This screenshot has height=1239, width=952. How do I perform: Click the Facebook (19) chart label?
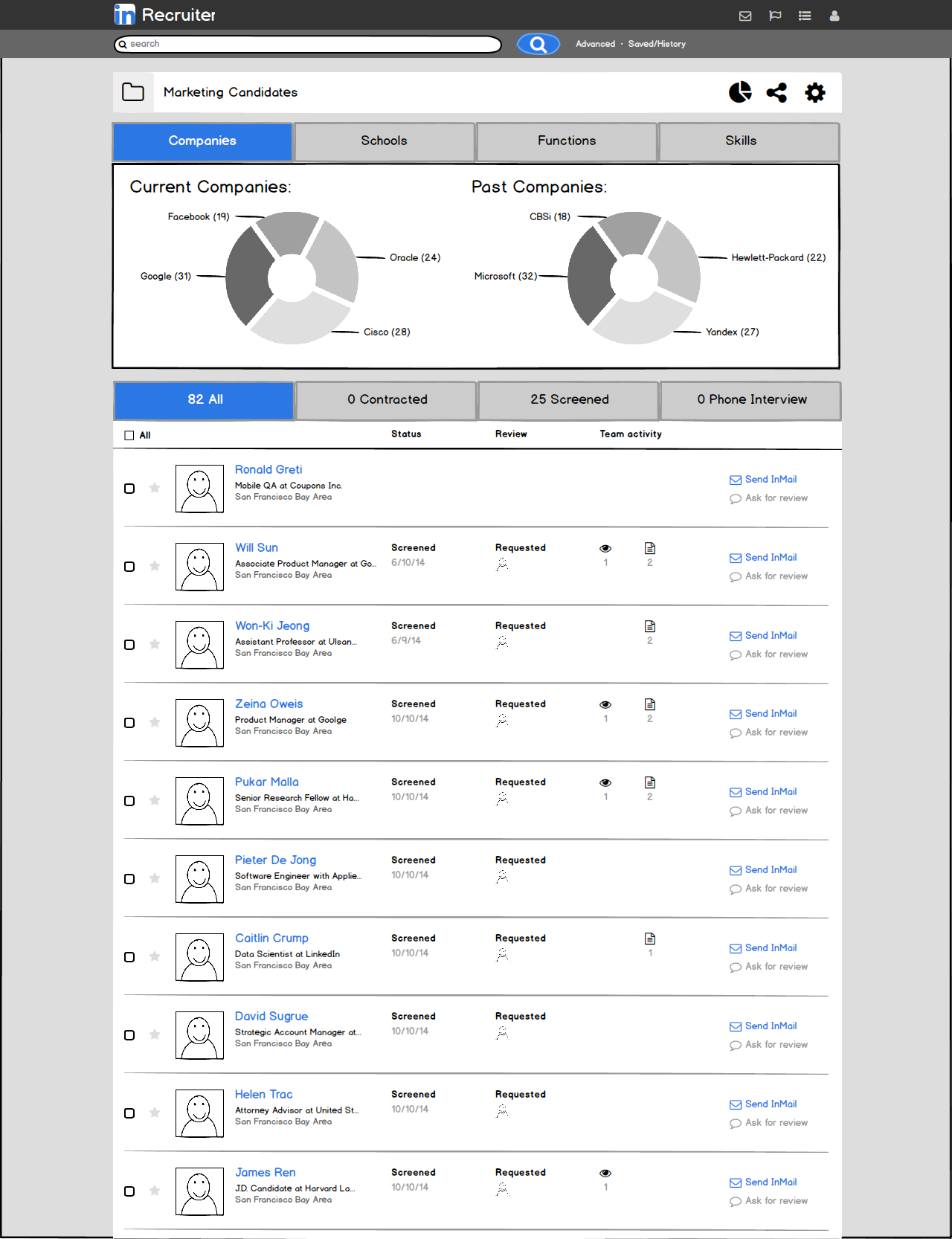(199, 216)
